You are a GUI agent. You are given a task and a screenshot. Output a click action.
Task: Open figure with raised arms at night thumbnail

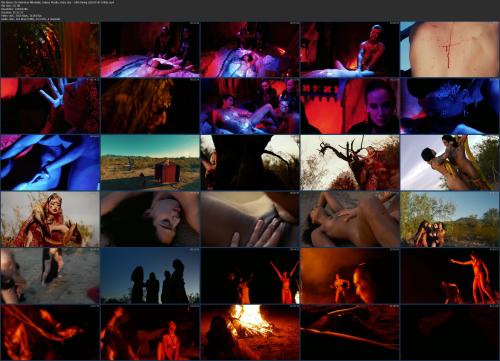(x=250, y=276)
